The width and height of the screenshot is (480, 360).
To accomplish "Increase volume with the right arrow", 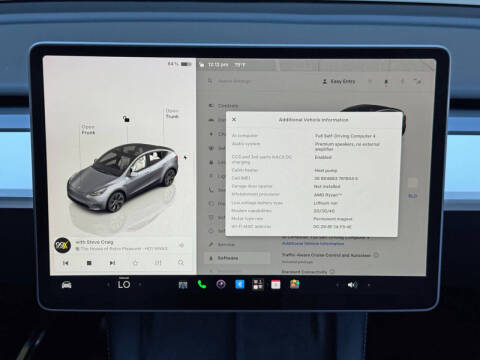I will tap(369, 285).
